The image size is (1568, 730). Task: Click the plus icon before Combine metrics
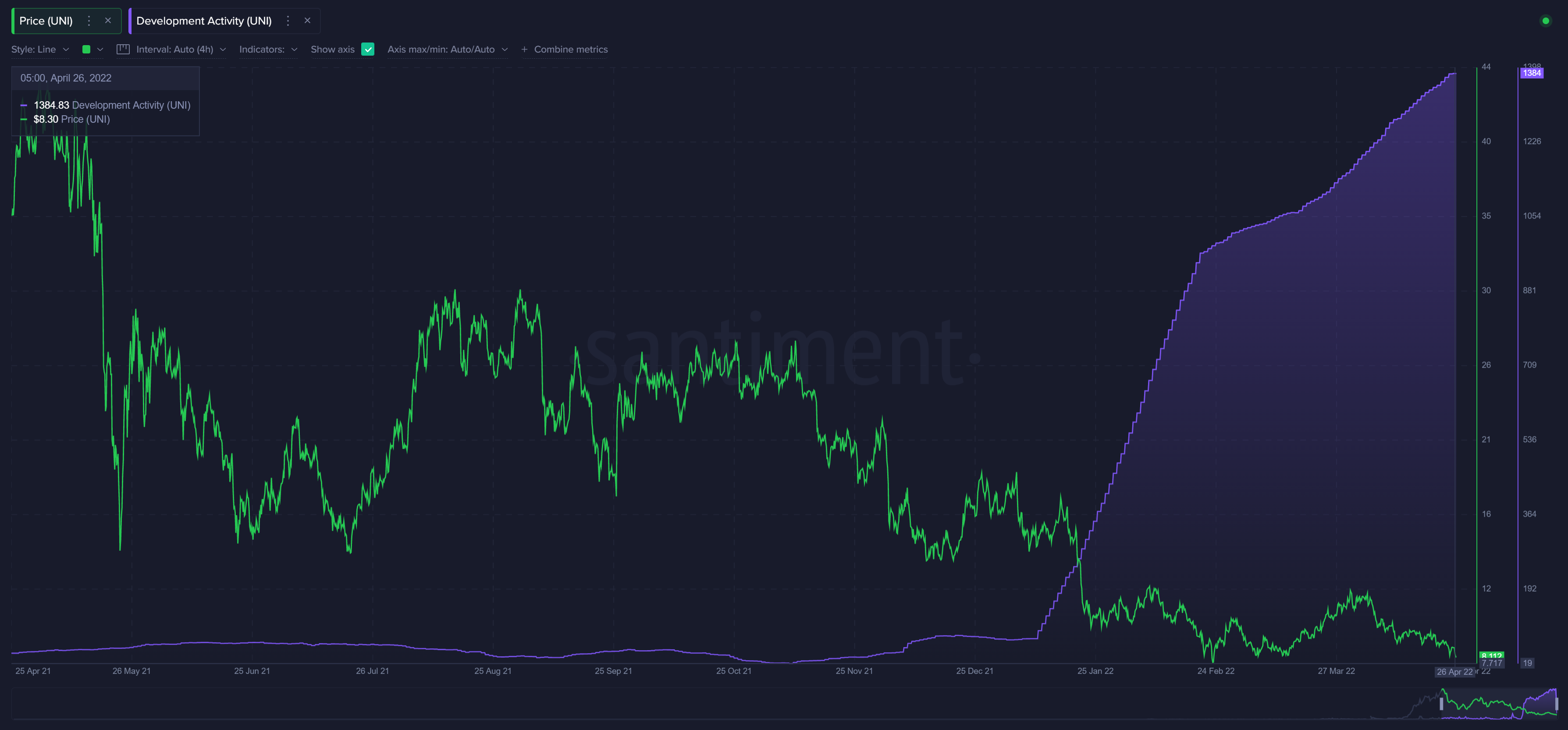pyautogui.click(x=524, y=49)
